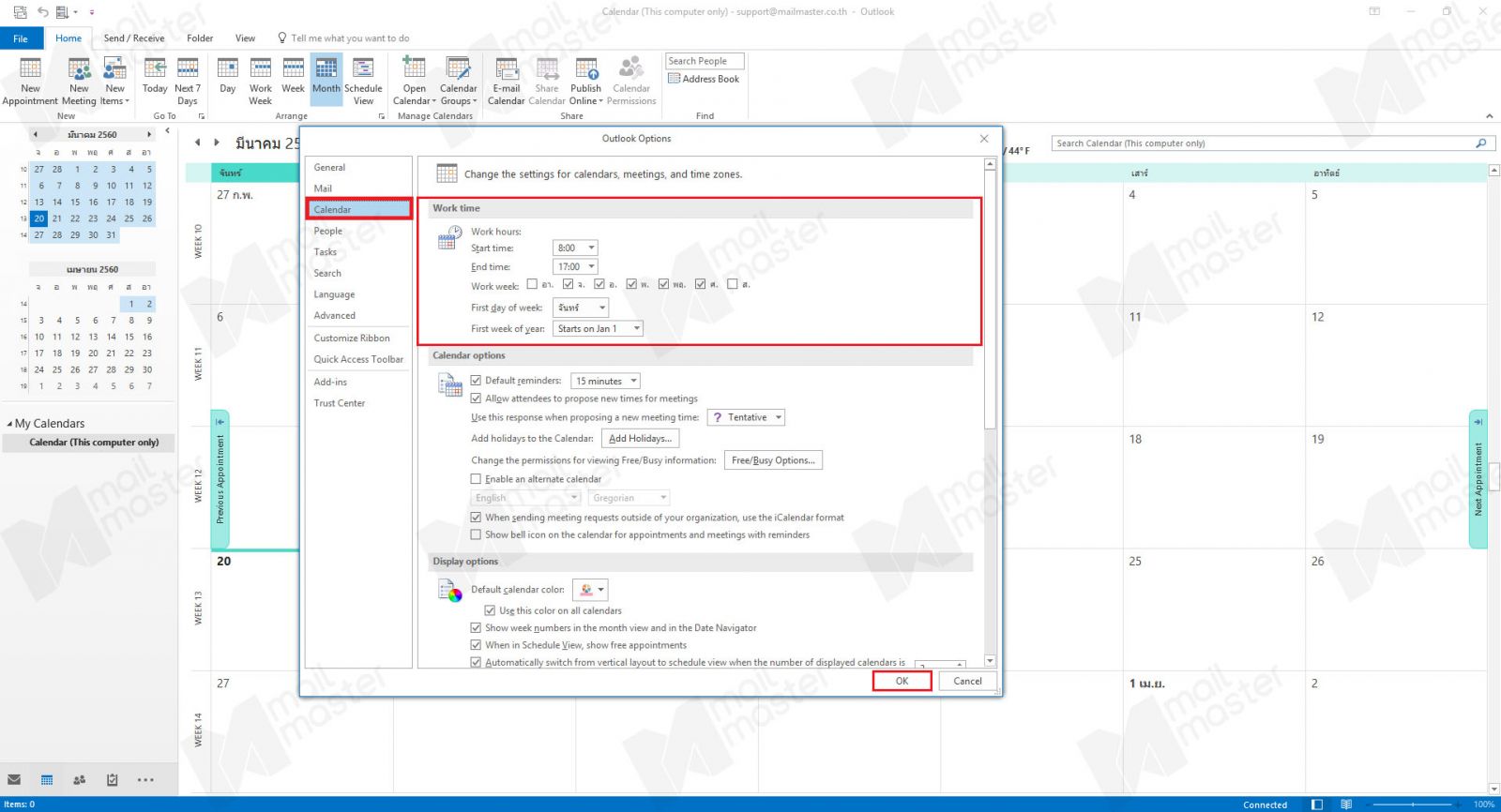Image resolution: width=1501 pixels, height=812 pixels.
Task: Toggle Allow attendees to propose new times
Action: (x=476, y=398)
